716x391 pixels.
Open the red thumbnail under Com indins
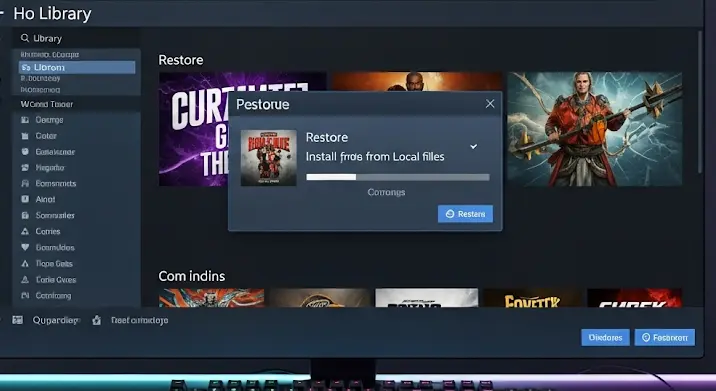tap(635, 297)
